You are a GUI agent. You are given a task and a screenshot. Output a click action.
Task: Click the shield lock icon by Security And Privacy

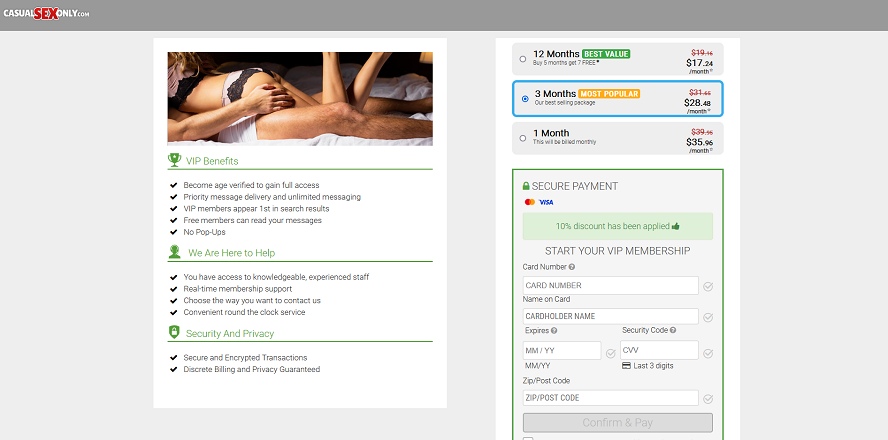[174, 332]
